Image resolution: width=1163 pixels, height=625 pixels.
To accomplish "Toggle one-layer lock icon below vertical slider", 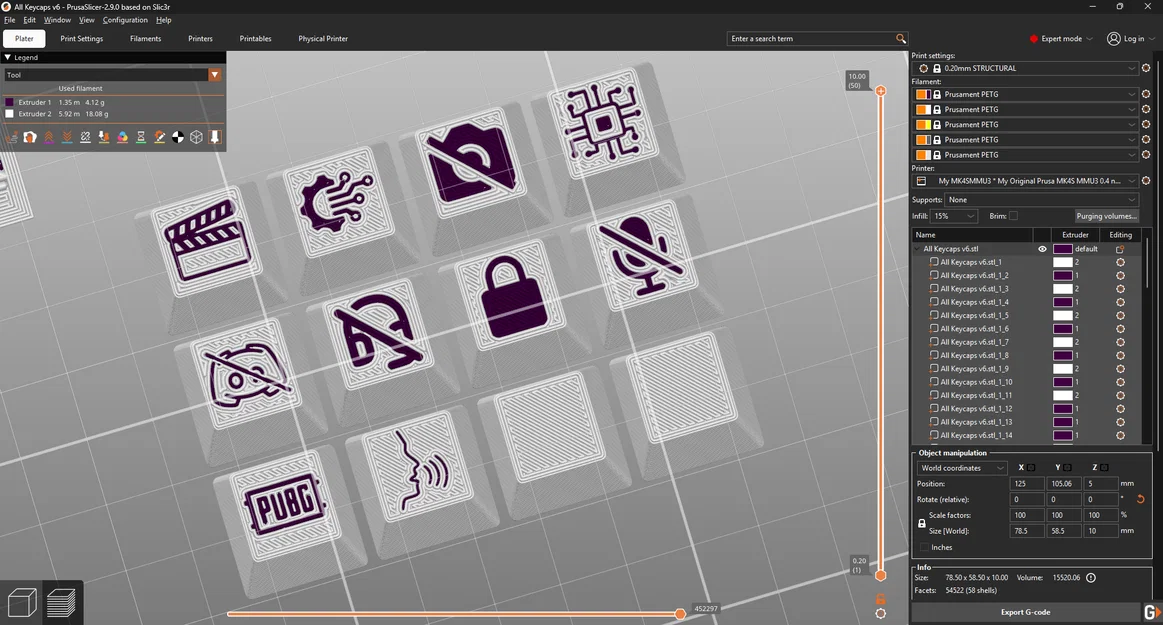I will click(880, 599).
